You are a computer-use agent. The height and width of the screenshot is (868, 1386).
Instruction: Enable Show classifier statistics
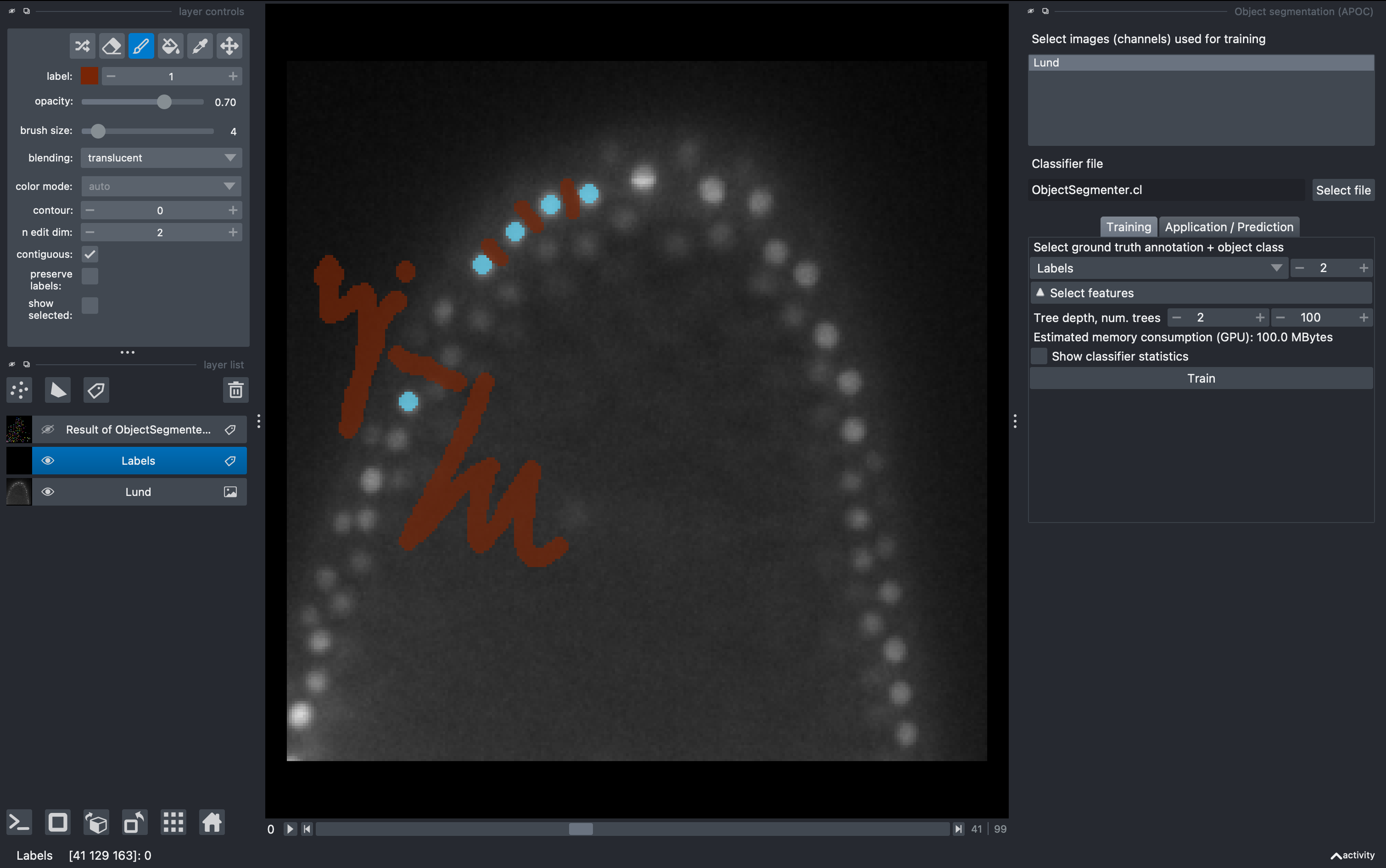click(x=1039, y=356)
